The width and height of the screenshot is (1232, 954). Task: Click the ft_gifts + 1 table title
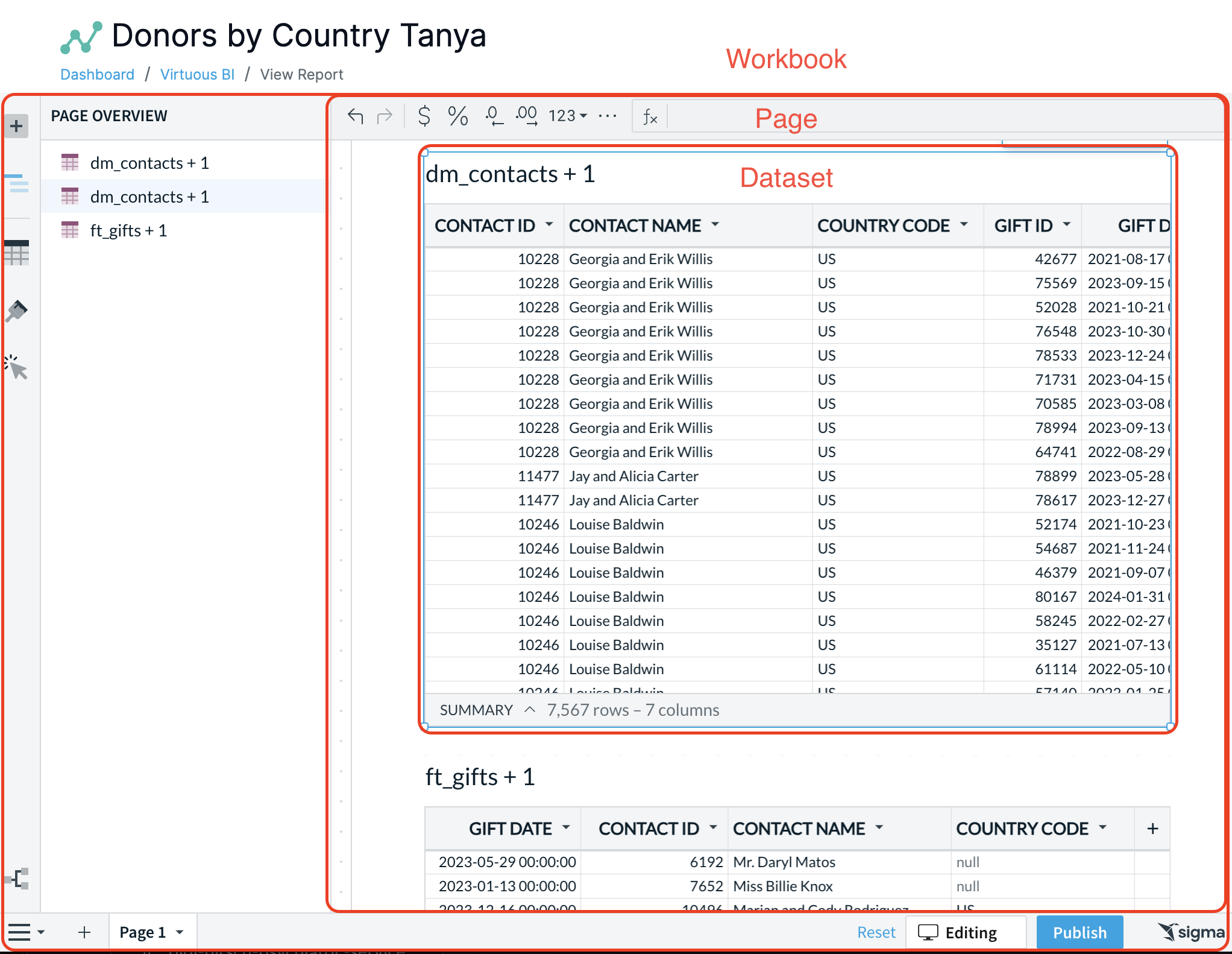480,777
